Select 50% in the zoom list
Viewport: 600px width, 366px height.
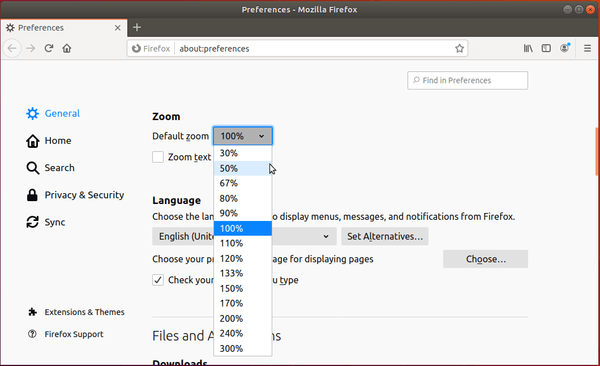point(243,168)
